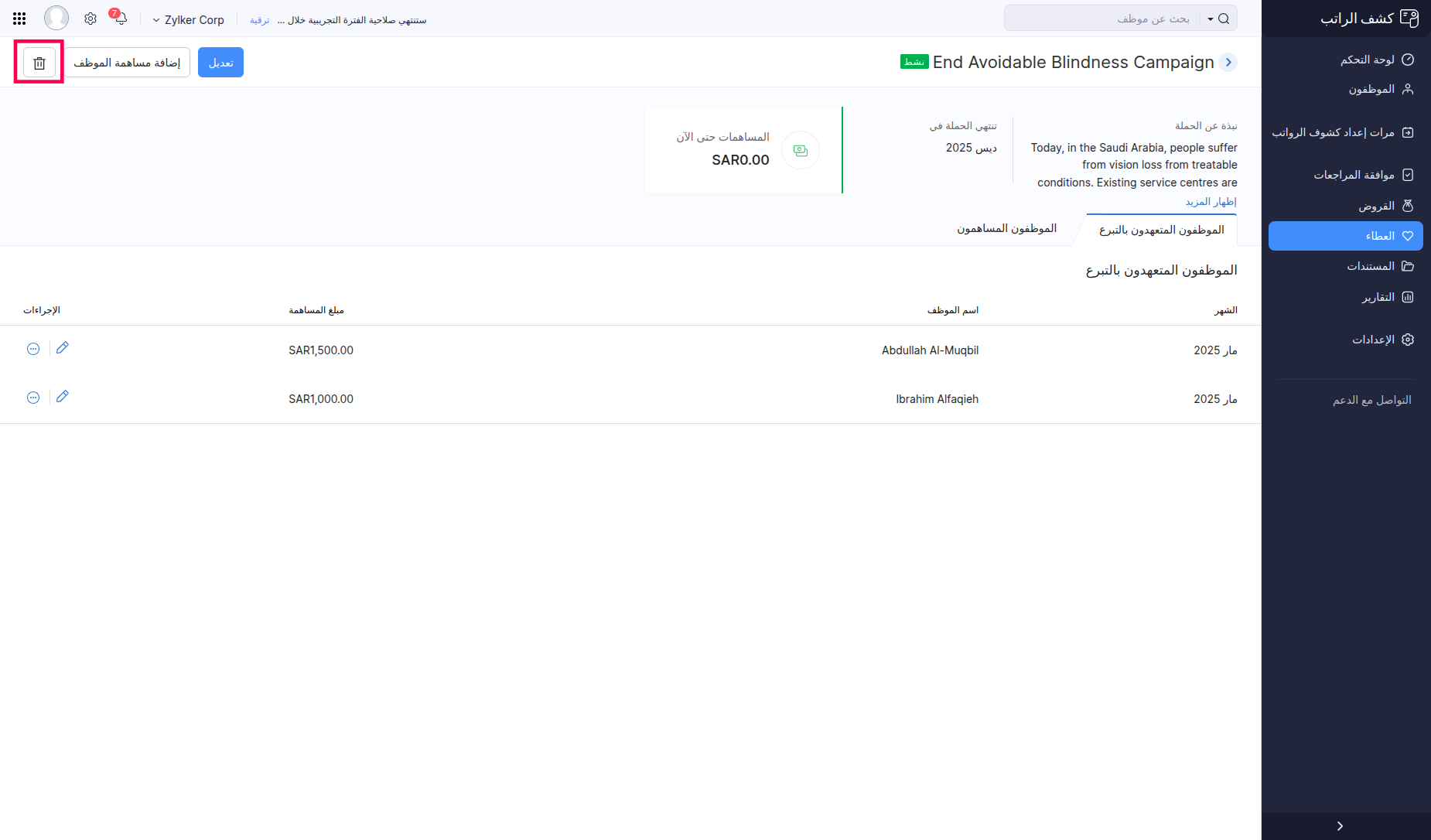Click the blue تعديل button

[x=220, y=63]
